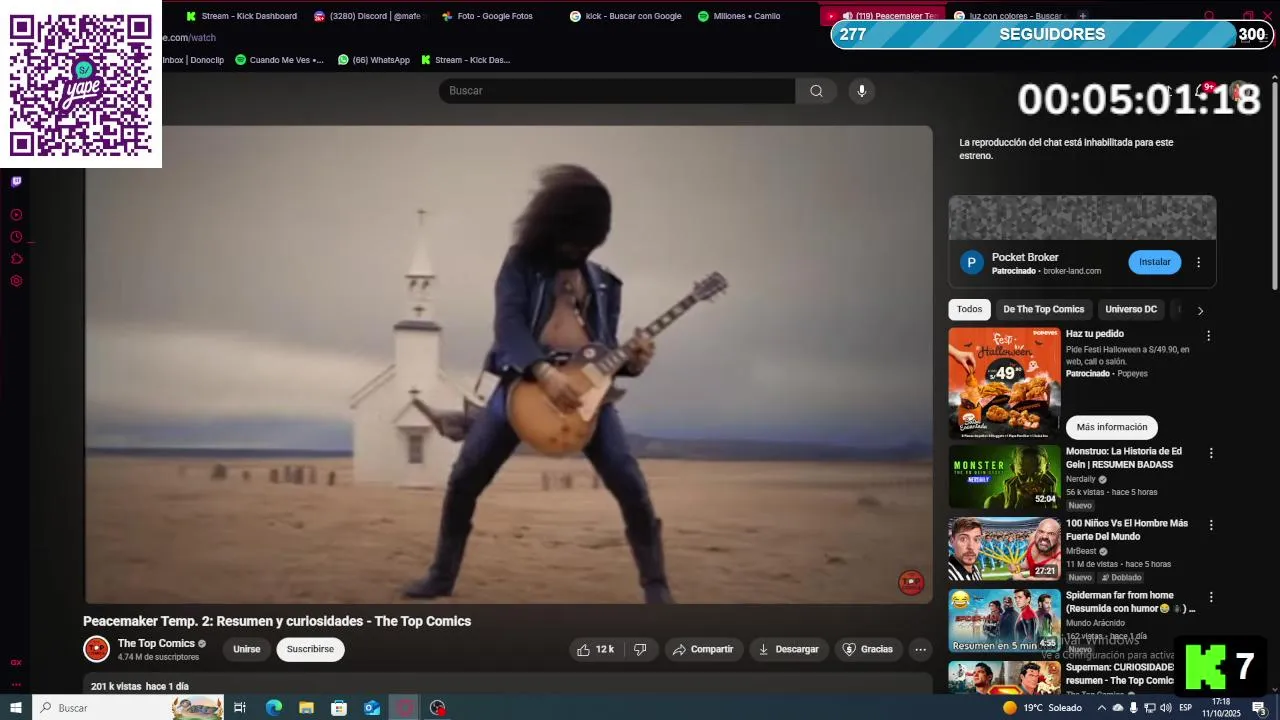Open Spiderman far from home video thumbnail
The height and width of the screenshot is (720, 1280).
click(x=1004, y=621)
